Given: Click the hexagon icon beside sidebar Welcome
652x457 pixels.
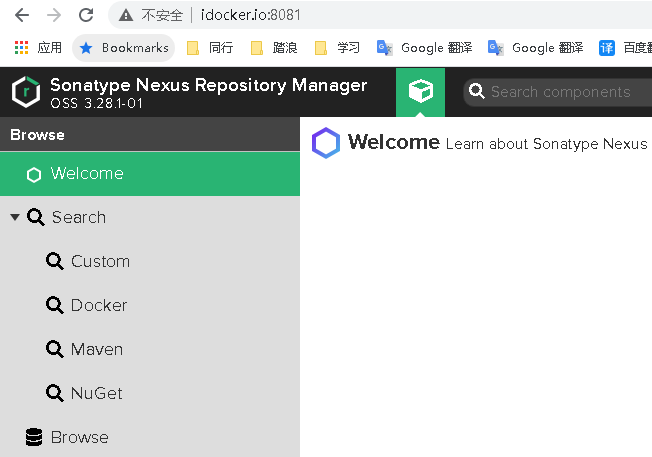Looking at the screenshot, I should coord(34,175).
